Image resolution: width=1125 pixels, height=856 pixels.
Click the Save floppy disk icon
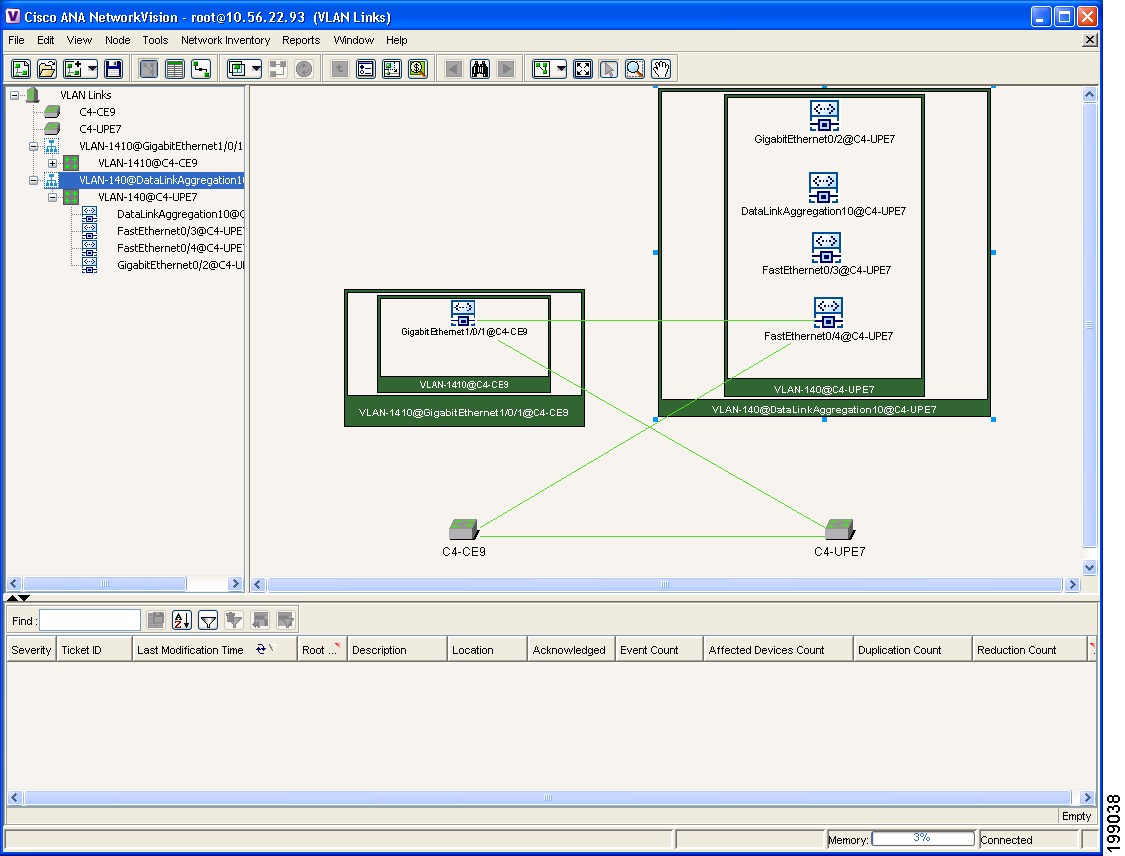click(x=113, y=69)
